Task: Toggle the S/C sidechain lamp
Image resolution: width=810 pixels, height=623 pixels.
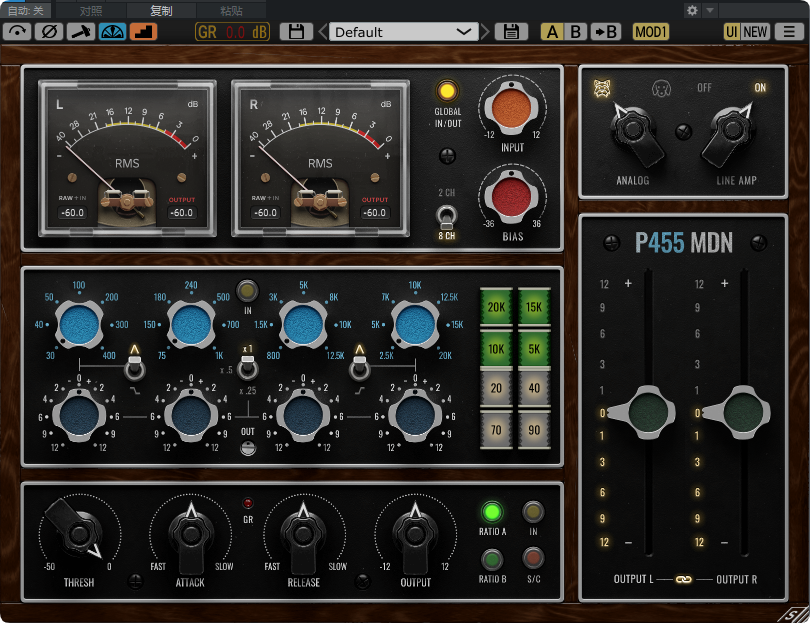Action: coord(533,559)
